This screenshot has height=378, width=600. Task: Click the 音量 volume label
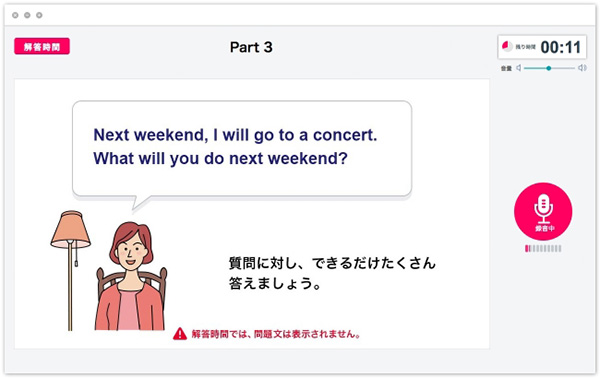point(506,68)
